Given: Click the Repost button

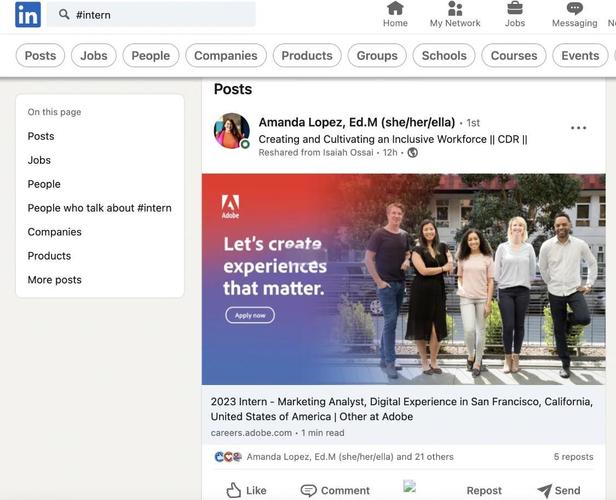Looking at the screenshot, I should point(484,491).
